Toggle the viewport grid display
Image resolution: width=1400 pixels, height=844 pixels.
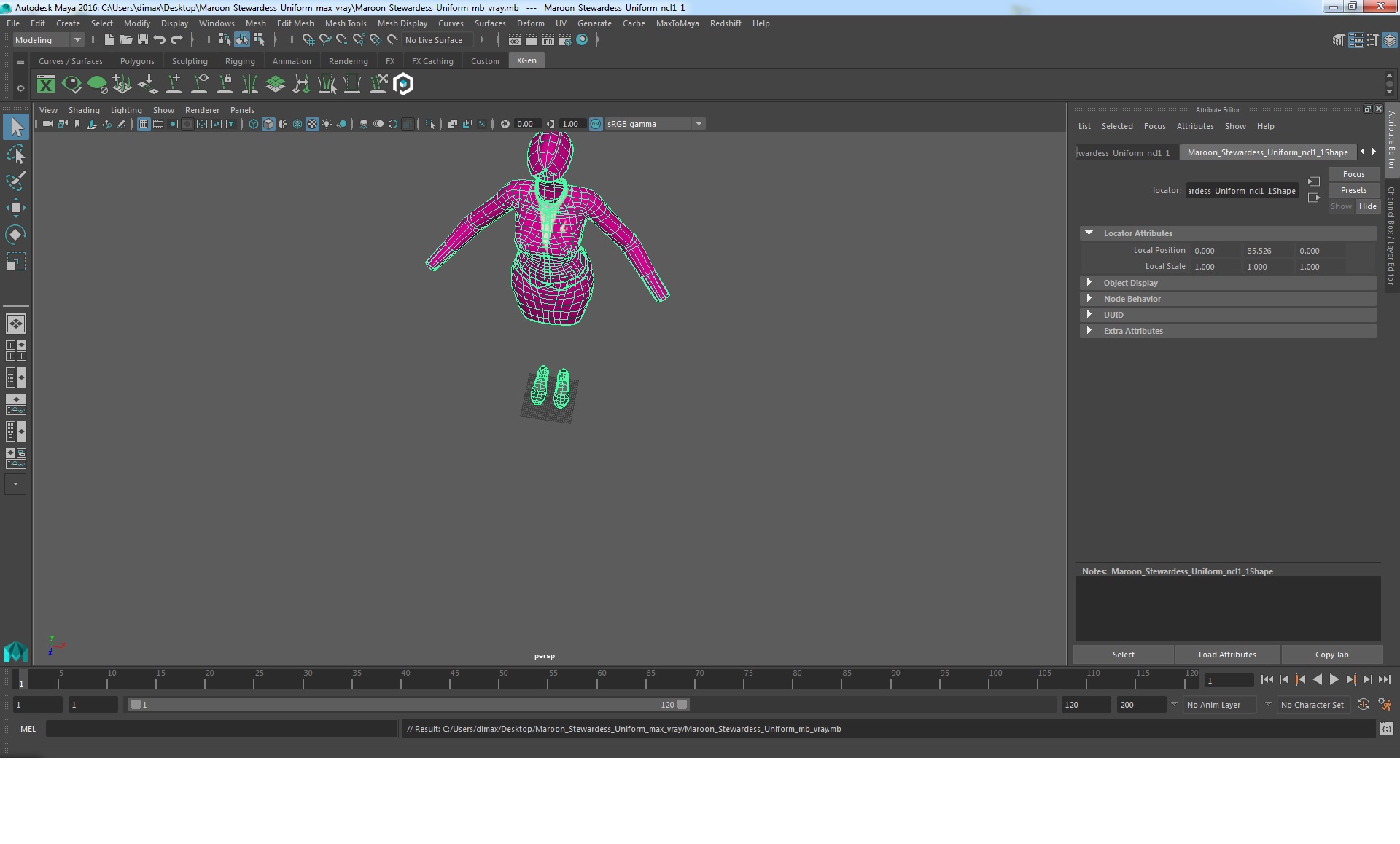point(144,124)
